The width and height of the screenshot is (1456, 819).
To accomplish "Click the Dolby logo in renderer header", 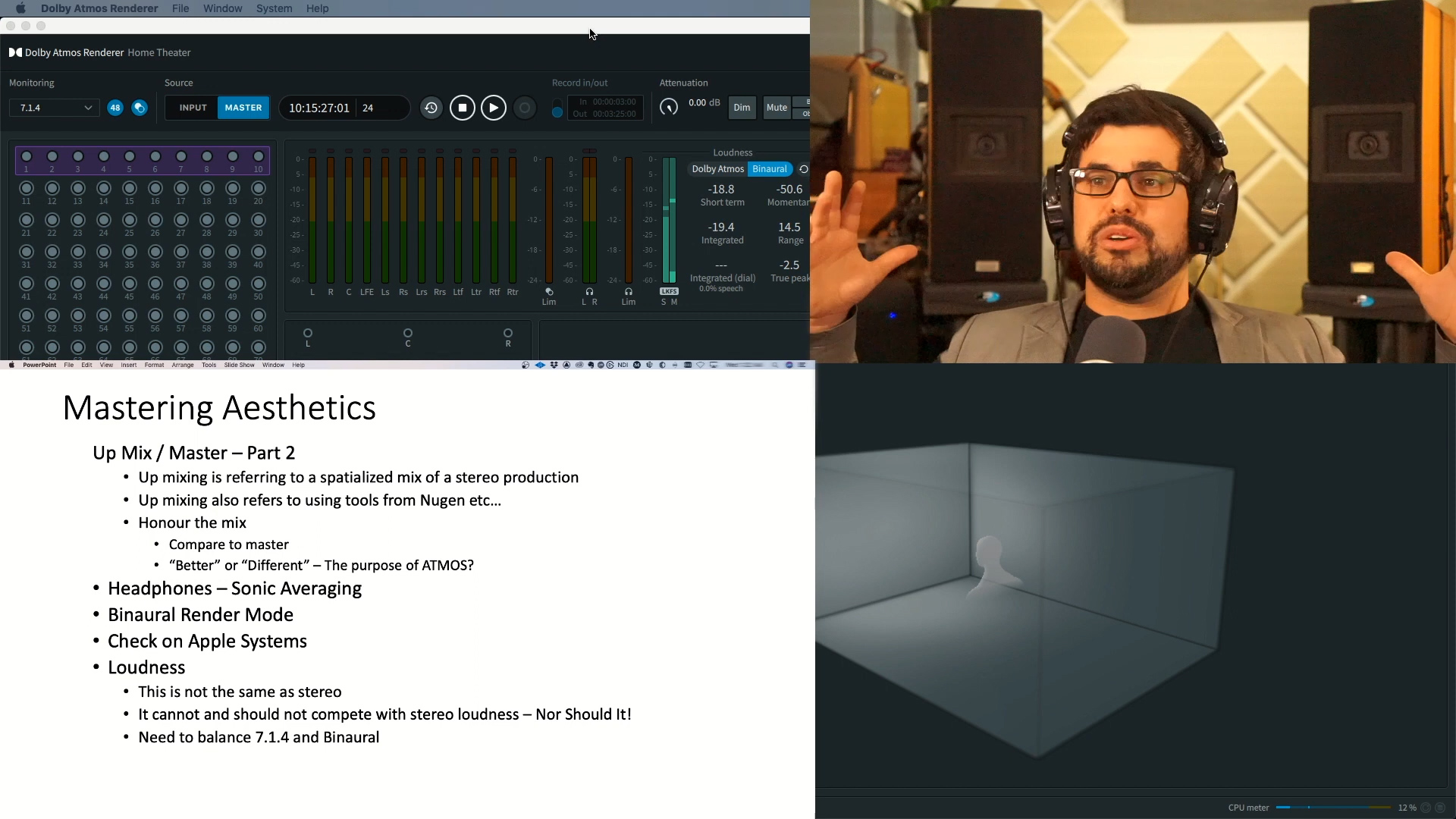I will [x=15, y=52].
